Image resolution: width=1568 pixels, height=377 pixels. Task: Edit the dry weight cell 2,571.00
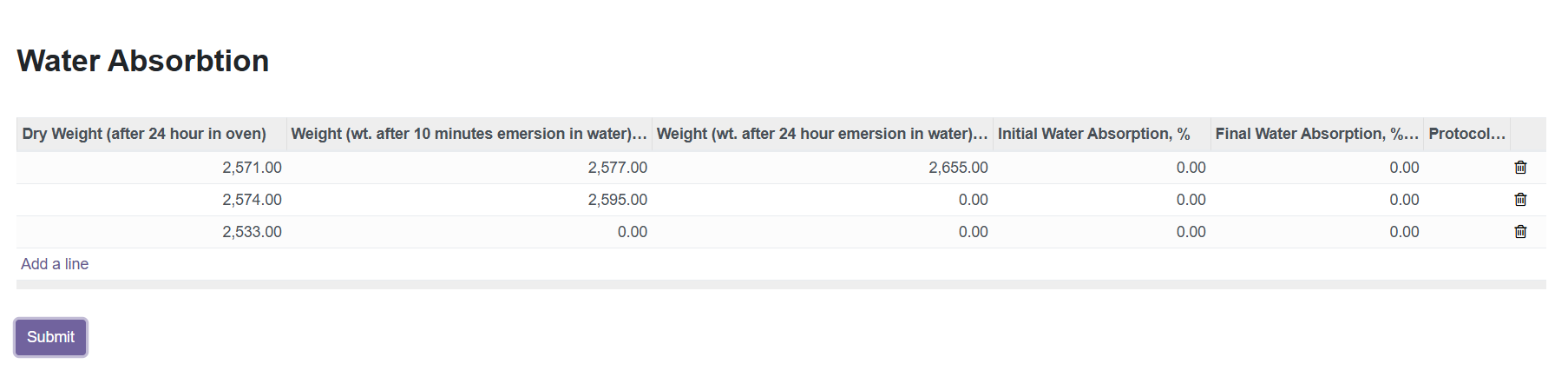point(152,168)
